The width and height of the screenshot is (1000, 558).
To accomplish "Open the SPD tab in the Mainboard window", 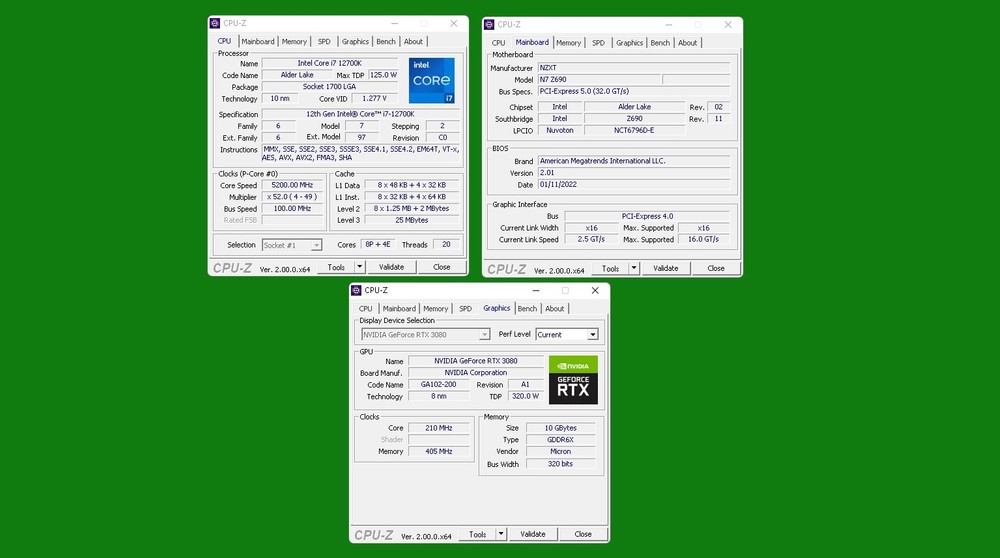I will (598, 43).
